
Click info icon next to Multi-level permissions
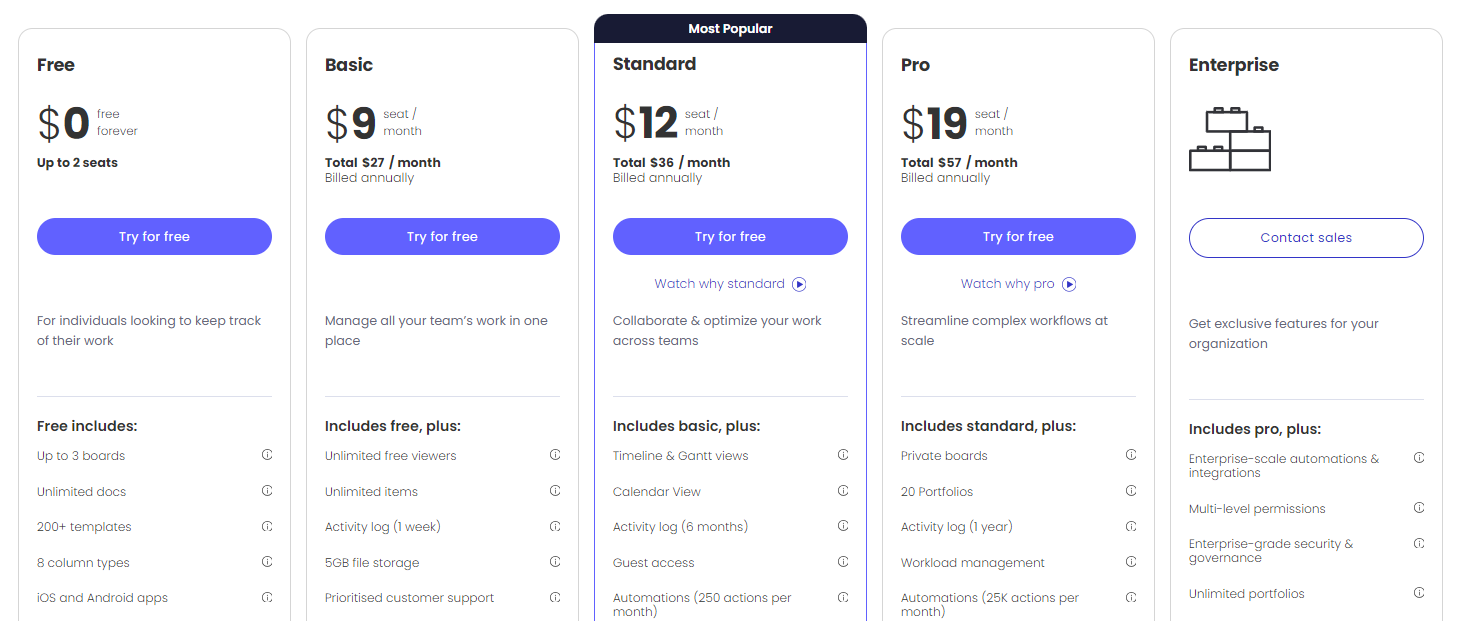pos(1419,508)
